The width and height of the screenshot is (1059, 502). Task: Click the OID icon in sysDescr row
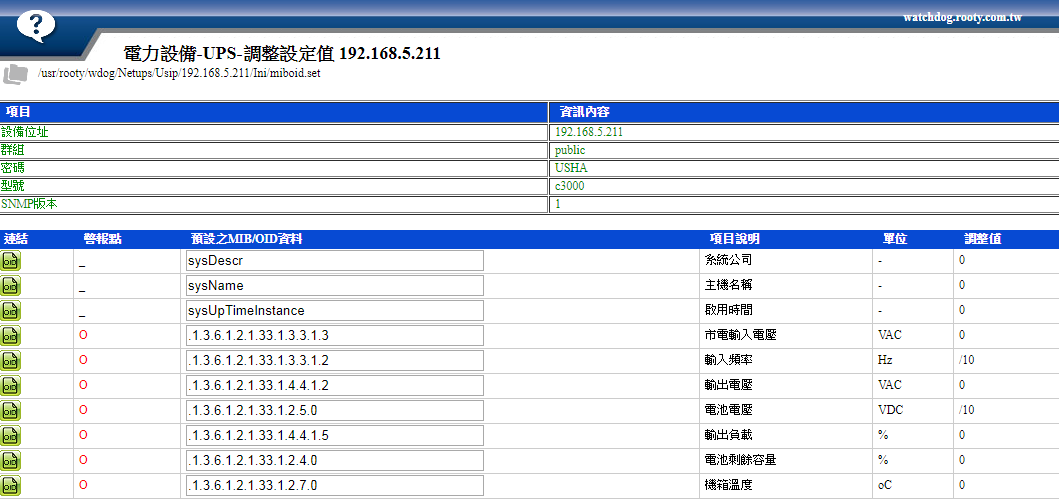(11, 261)
